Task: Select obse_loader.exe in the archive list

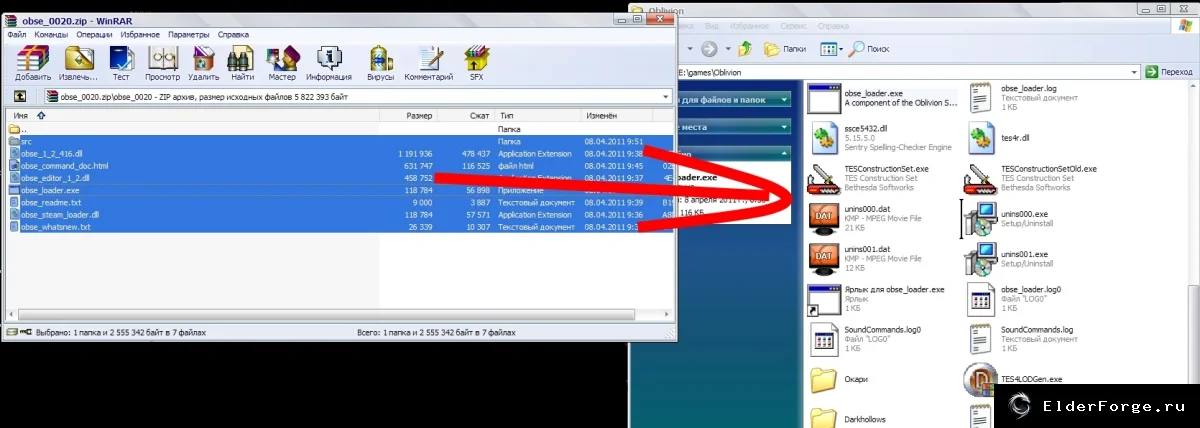Action: [340, 190]
